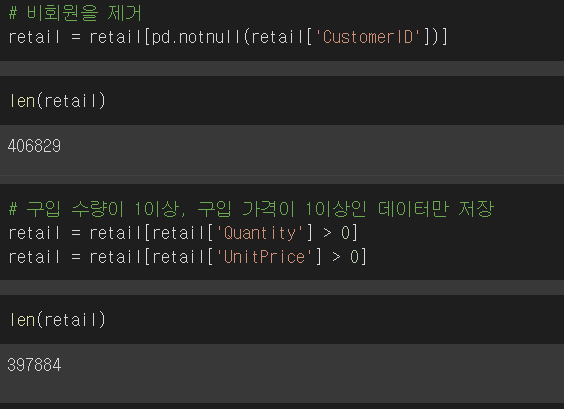Viewport: 564px width, 409px height.
Task: Click the output value 406829
Action: 34,146
